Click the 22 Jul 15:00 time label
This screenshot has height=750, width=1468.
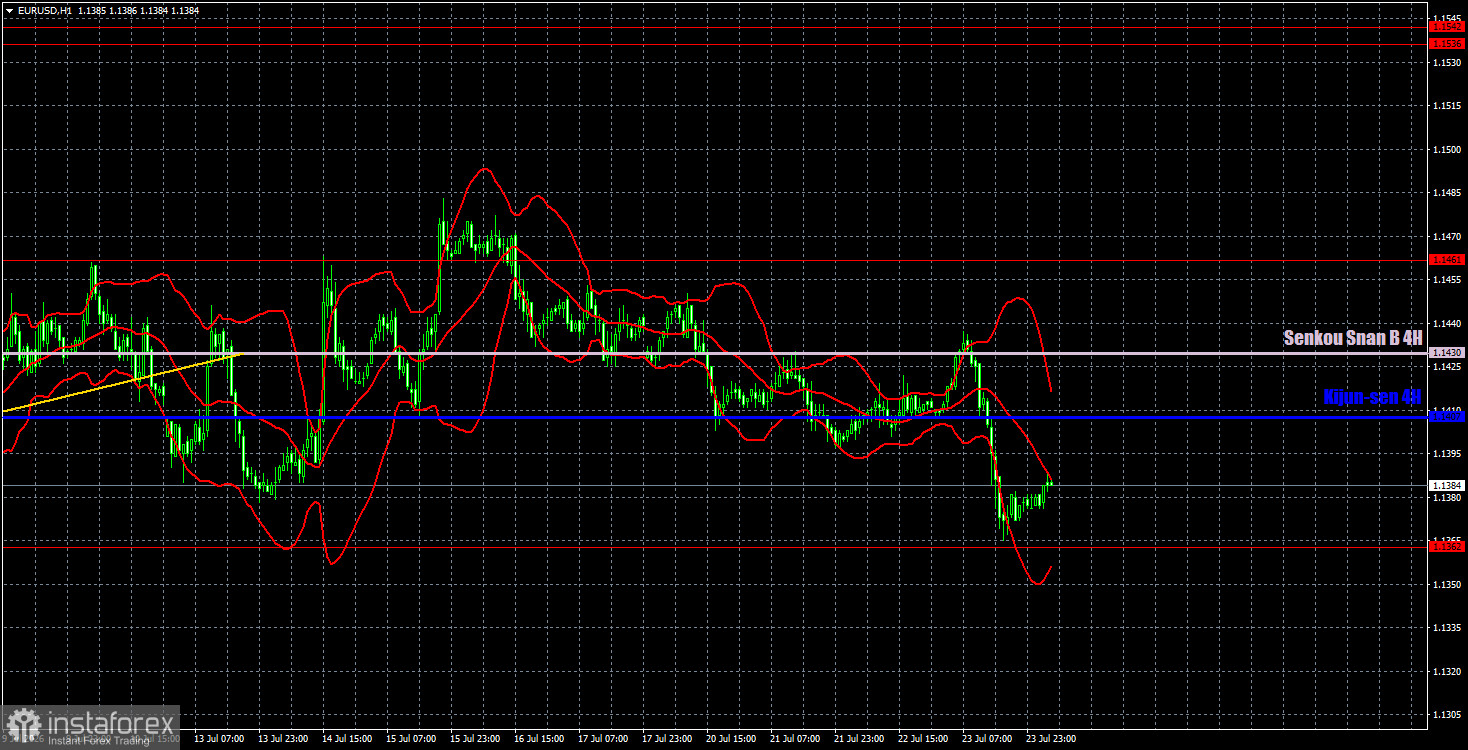click(x=923, y=739)
